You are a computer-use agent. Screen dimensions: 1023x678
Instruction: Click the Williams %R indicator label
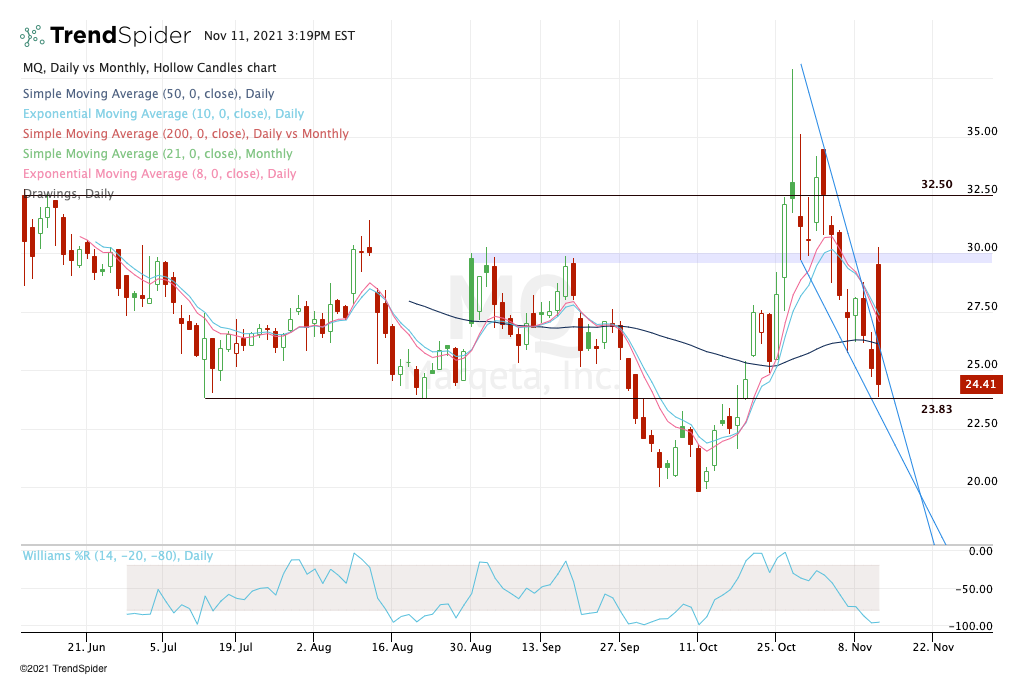coord(118,556)
